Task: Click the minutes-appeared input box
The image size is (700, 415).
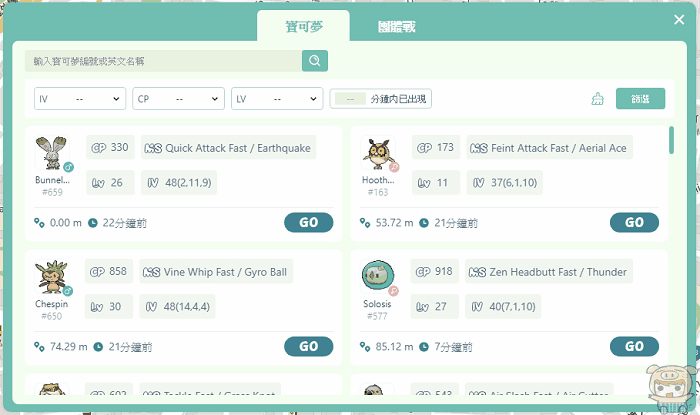Action: coord(350,99)
